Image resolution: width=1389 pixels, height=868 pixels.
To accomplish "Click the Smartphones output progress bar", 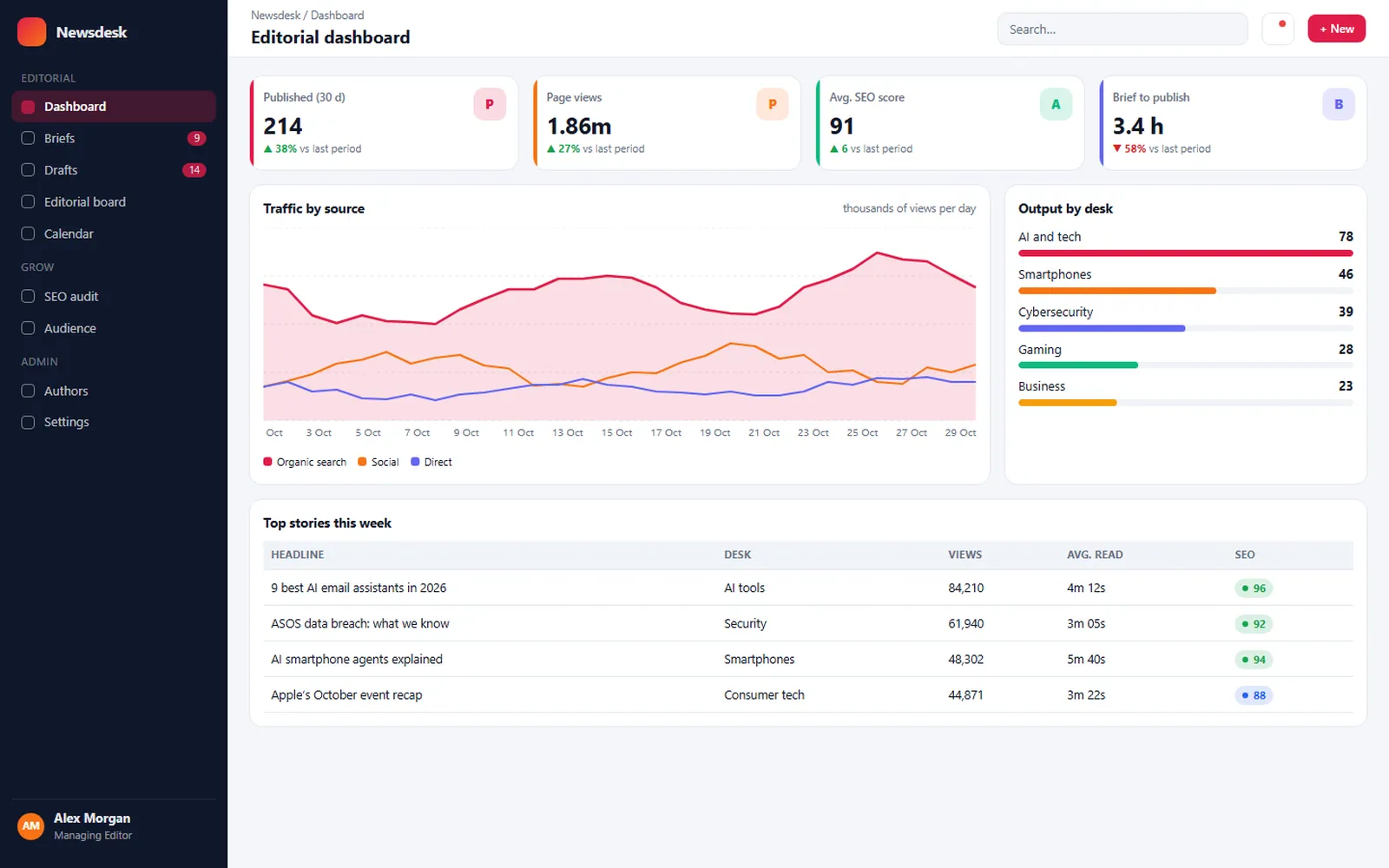I will 1186,291.
